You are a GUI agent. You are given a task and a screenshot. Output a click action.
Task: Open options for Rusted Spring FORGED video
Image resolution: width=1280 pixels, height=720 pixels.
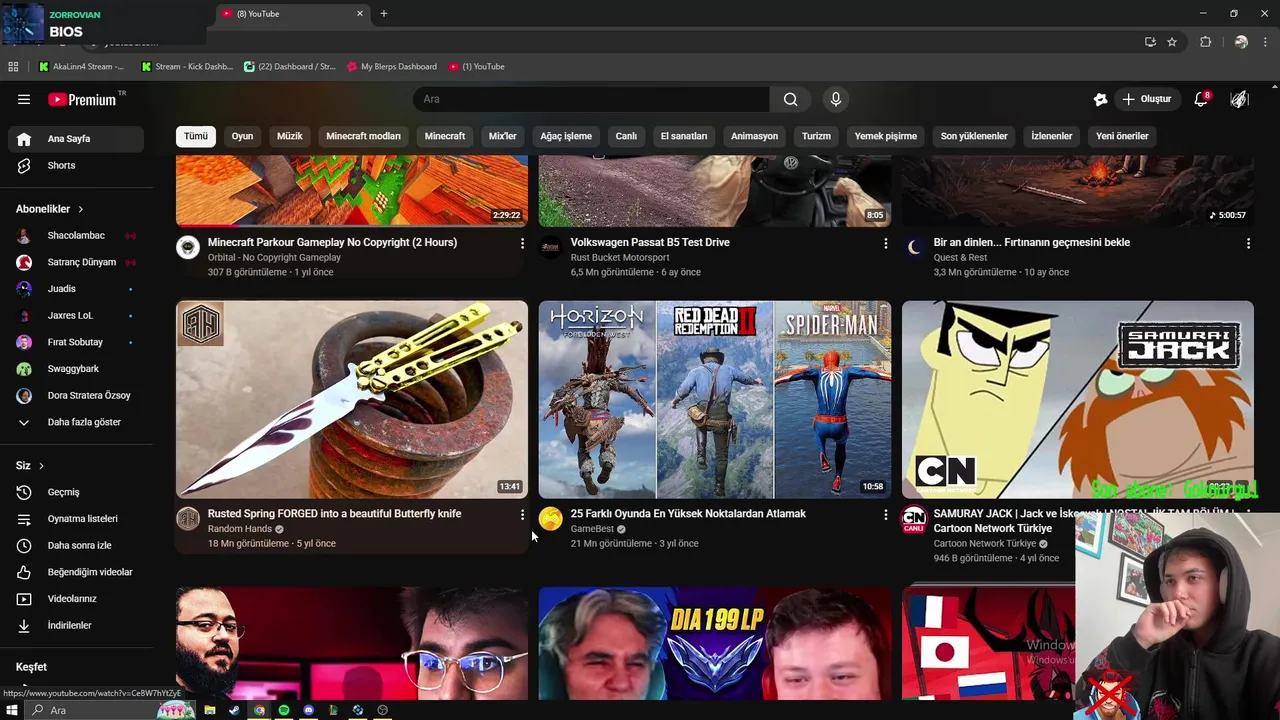pyautogui.click(x=522, y=514)
